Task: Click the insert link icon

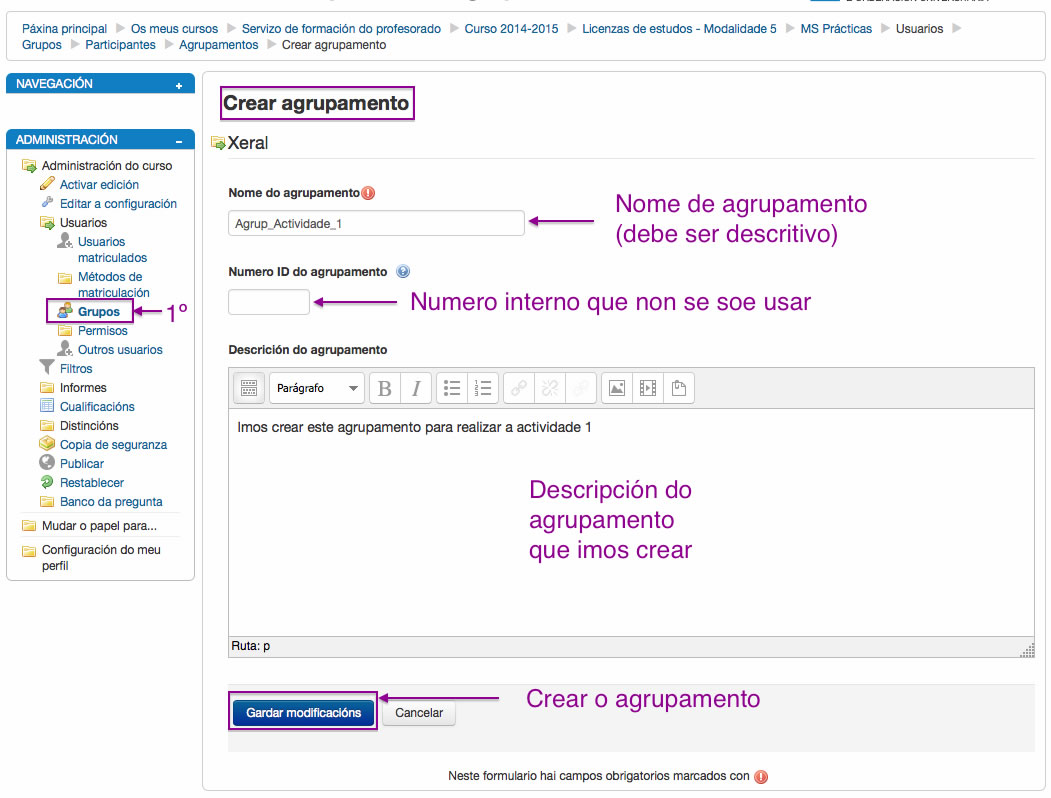Action: (x=517, y=388)
